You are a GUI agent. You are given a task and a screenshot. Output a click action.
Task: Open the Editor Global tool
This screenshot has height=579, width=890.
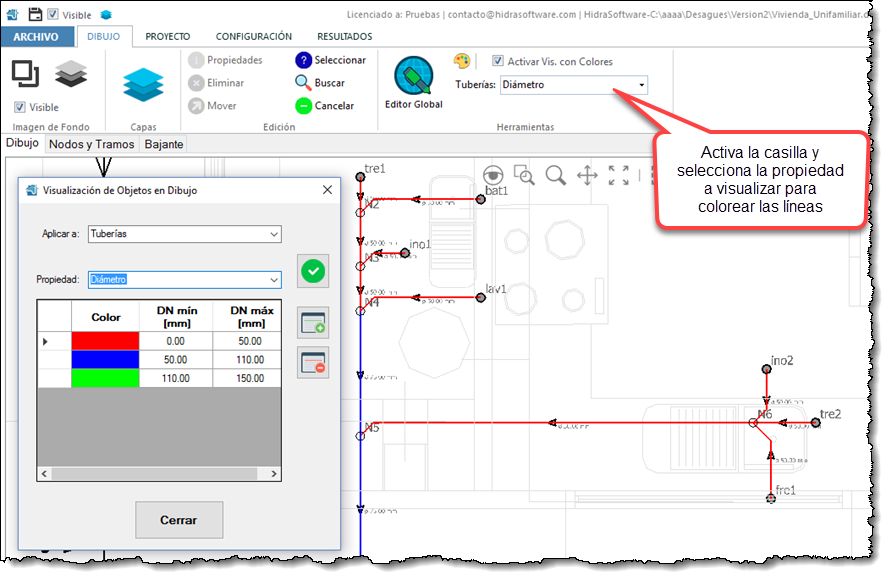(413, 82)
